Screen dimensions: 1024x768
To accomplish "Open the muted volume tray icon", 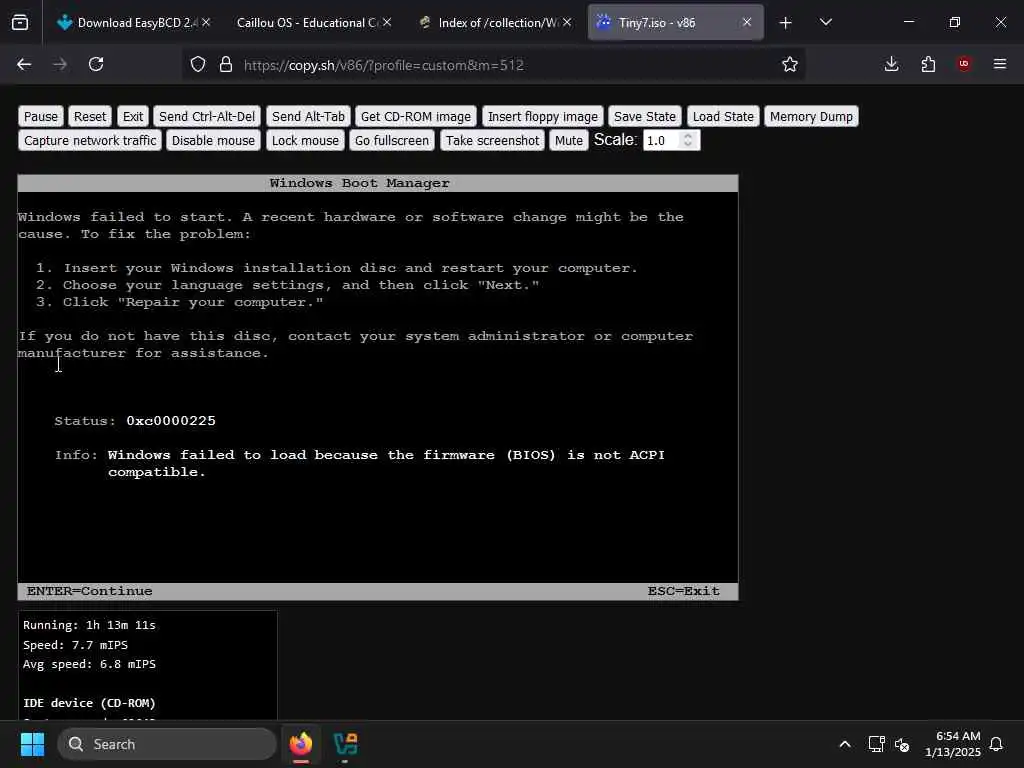I will tap(903, 744).
